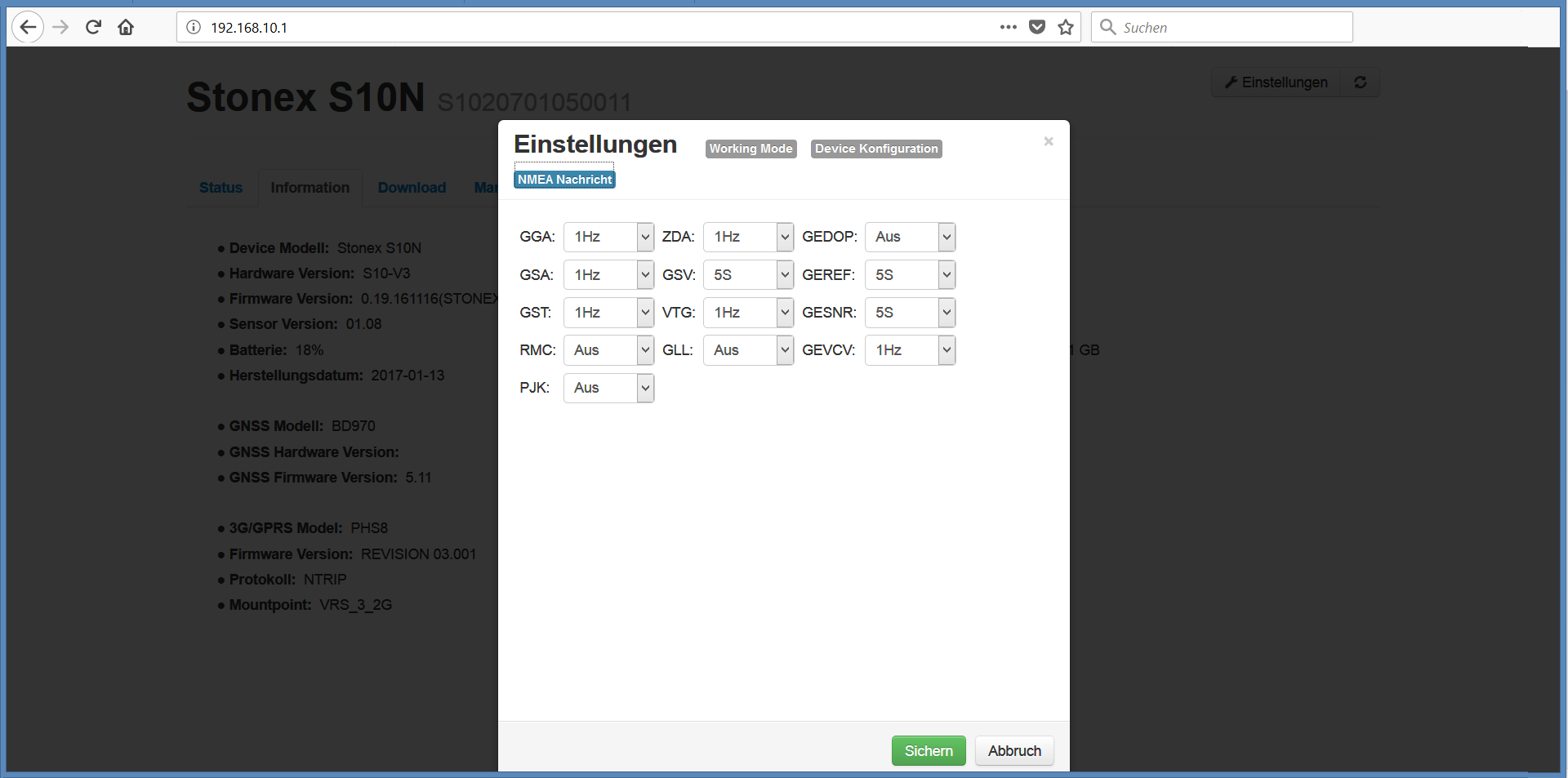Screen dimensions: 1568x778
Task: Open the GGA rate dropdown
Action: [x=608, y=237]
